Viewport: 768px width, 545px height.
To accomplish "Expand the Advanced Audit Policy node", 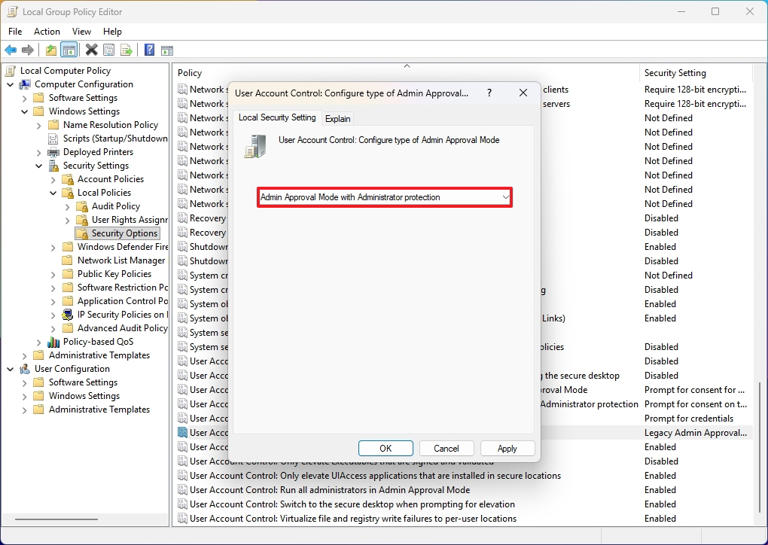I will click(x=53, y=329).
